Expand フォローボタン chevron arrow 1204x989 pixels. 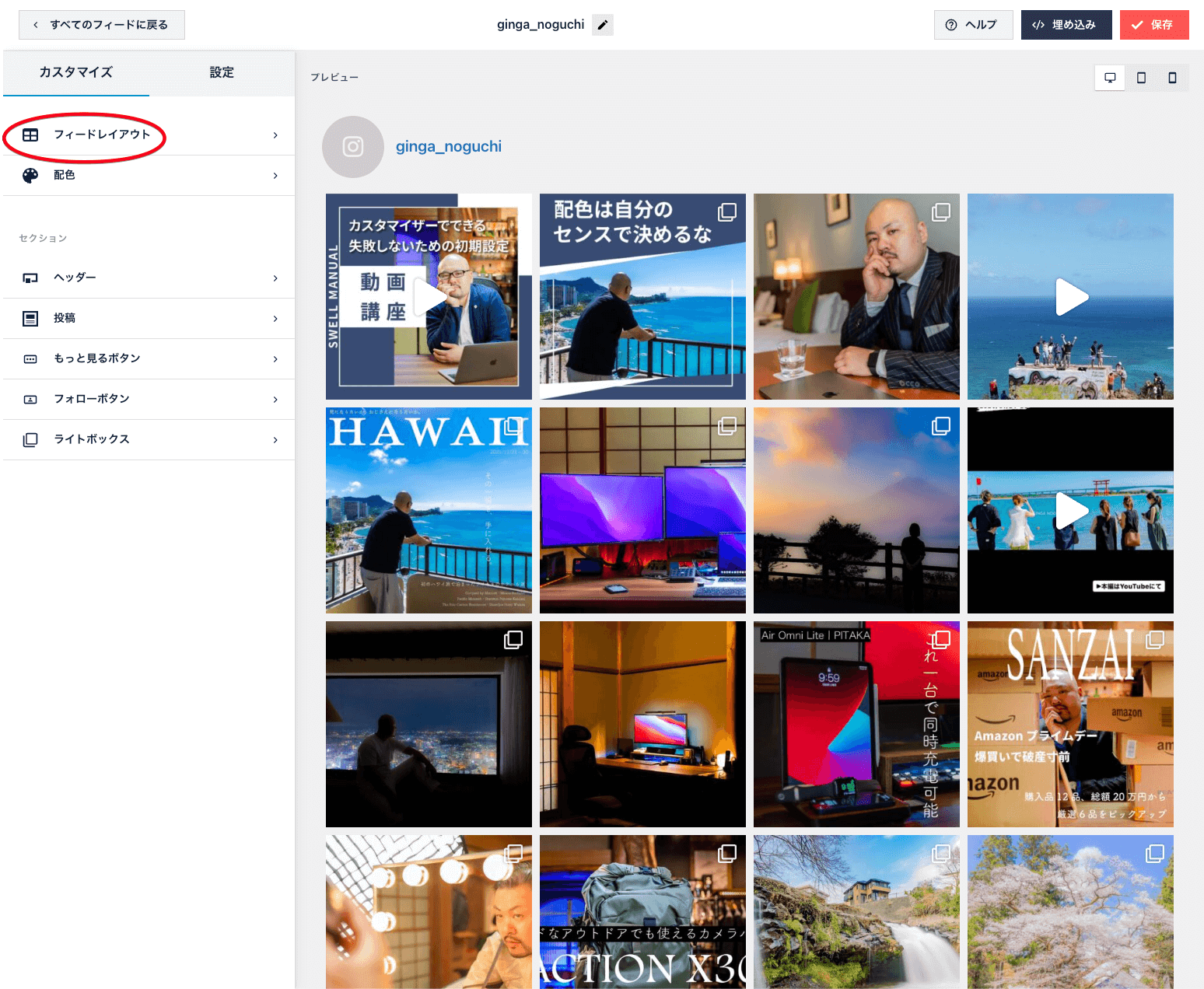point(275,400)
